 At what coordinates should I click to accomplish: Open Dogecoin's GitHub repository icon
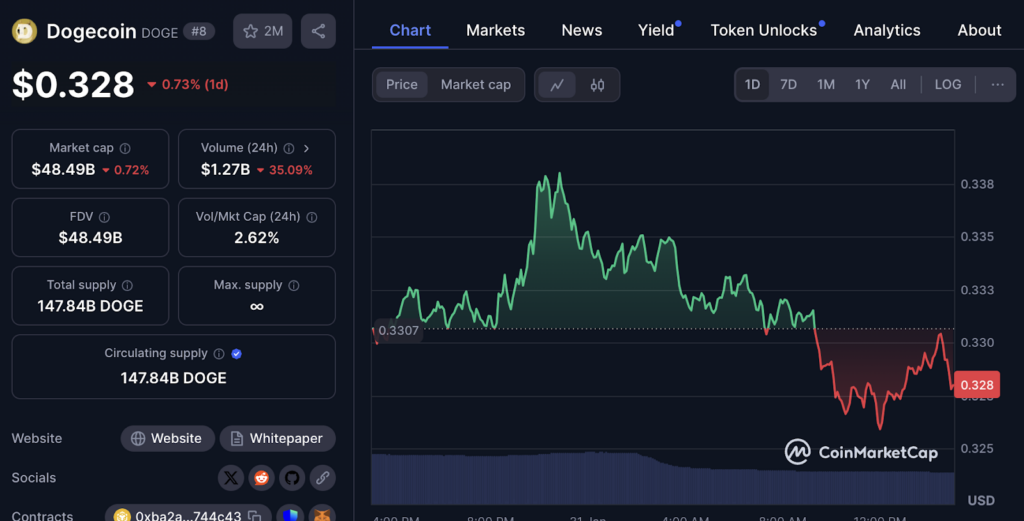coord(291,478)
